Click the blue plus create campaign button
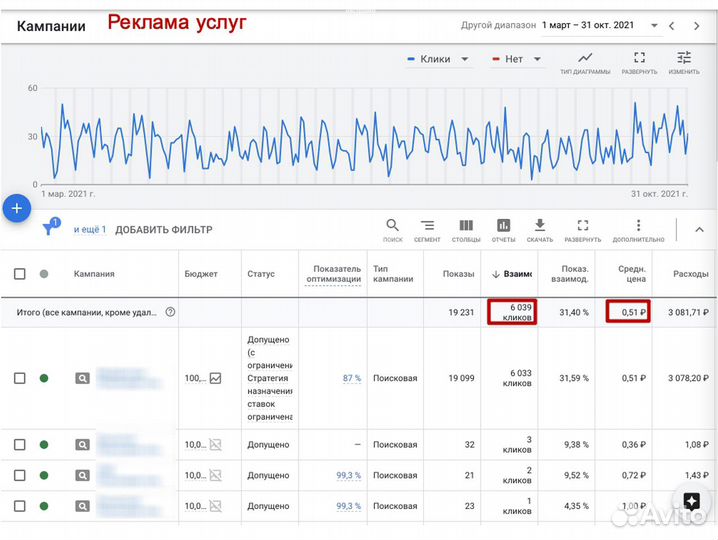 coord(16,208)
